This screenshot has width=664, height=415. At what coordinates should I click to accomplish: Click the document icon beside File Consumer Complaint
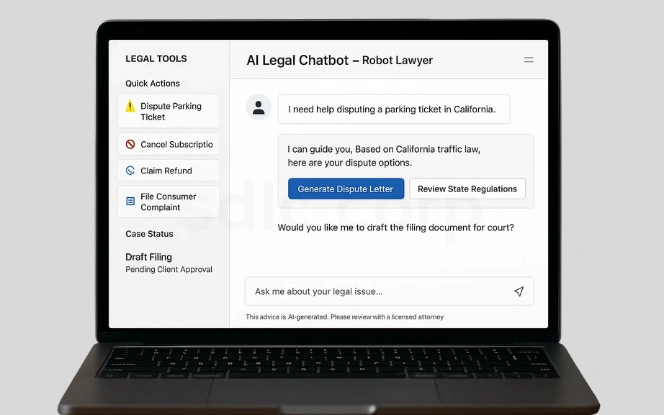130,201
